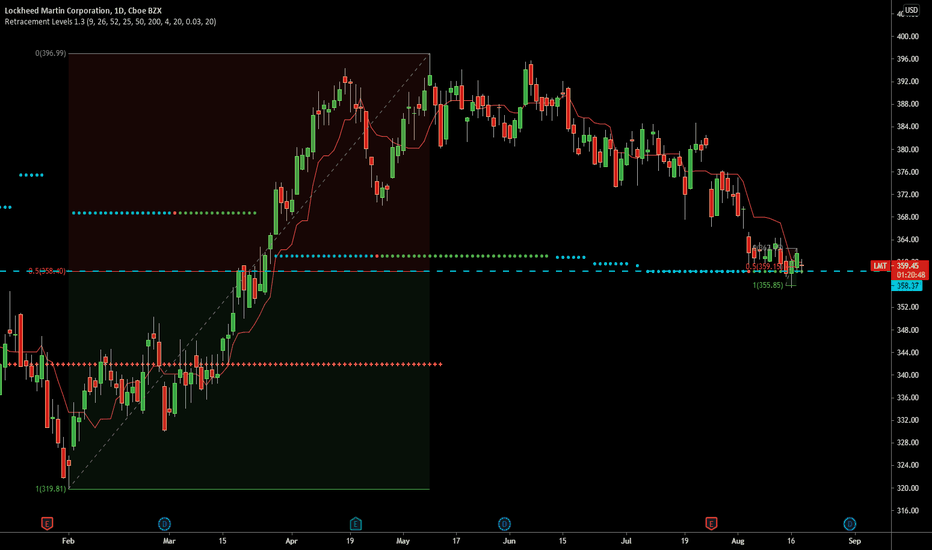The image size is (932, 550).
Task: Click the 320.00 price axis value
Action: point(908,488)
